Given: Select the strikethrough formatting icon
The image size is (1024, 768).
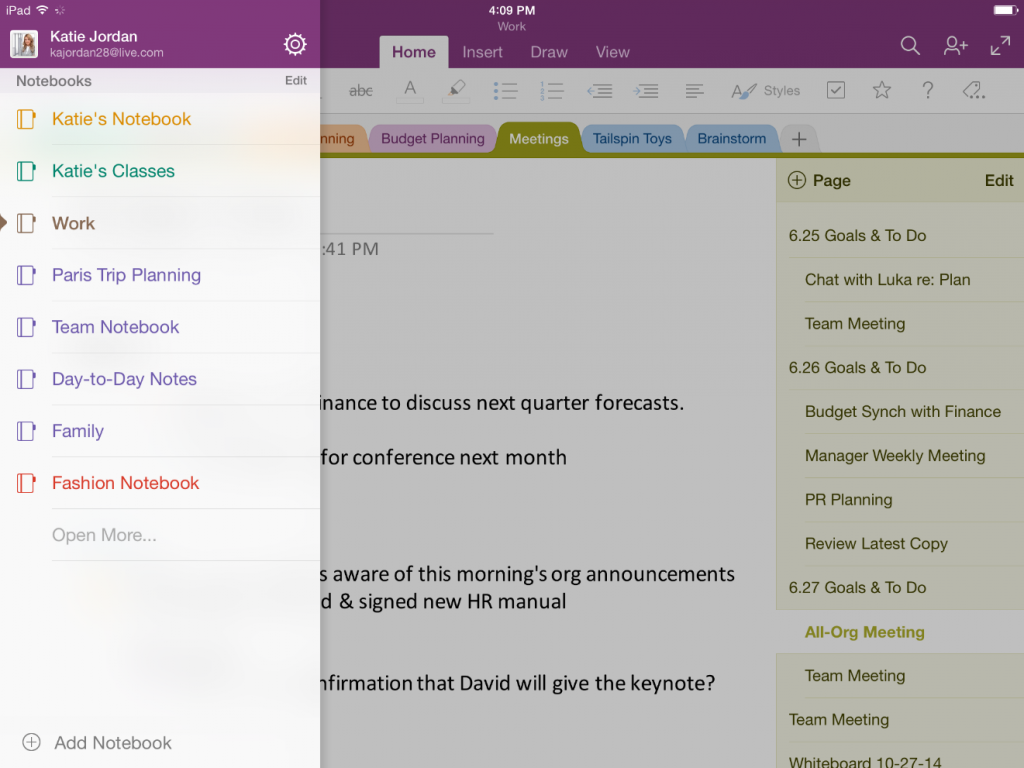Looking at the screenshot, I should 361,90.
